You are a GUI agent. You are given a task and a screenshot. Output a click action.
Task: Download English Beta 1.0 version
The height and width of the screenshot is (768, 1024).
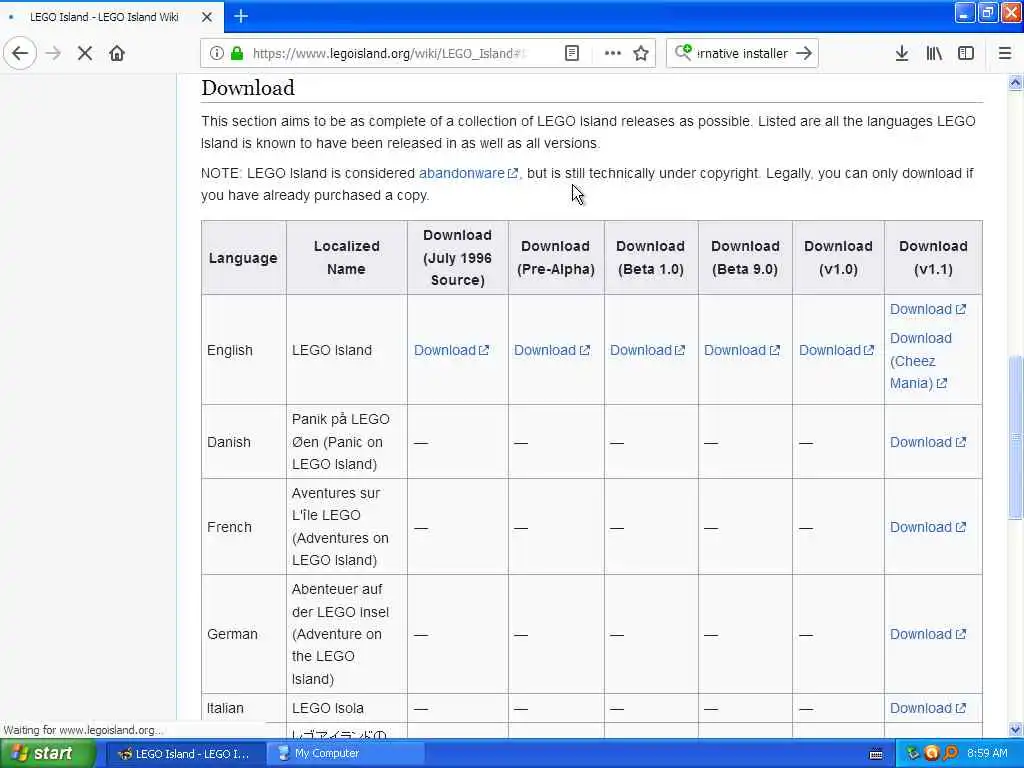coord(647,350)
